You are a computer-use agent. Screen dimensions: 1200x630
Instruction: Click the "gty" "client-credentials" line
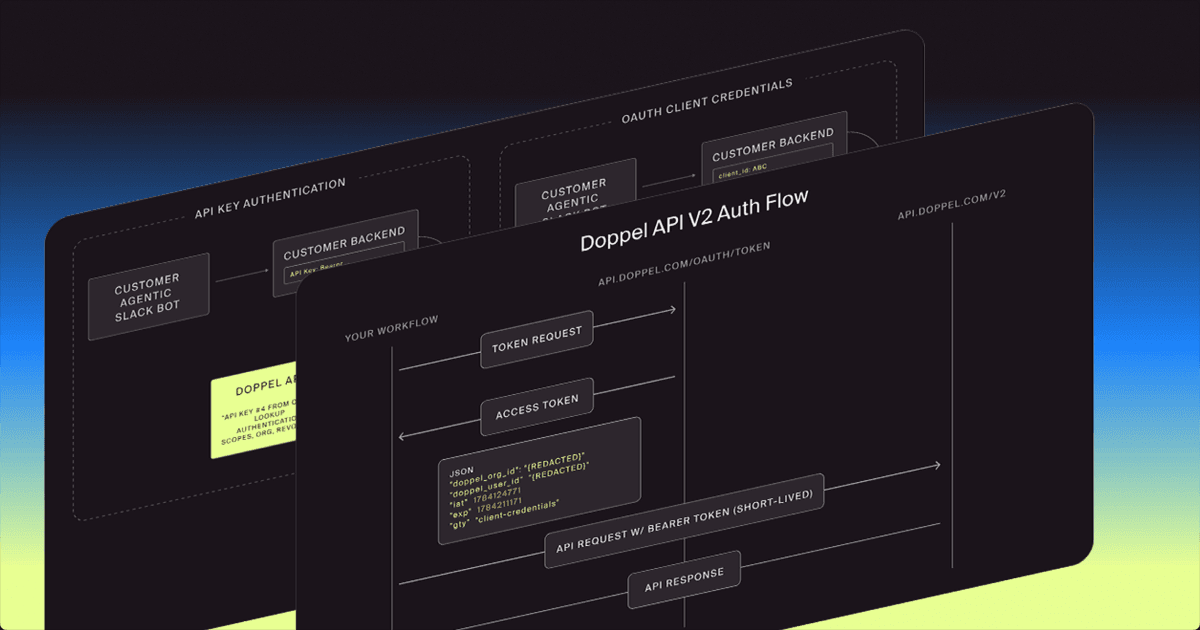point(505,513)
